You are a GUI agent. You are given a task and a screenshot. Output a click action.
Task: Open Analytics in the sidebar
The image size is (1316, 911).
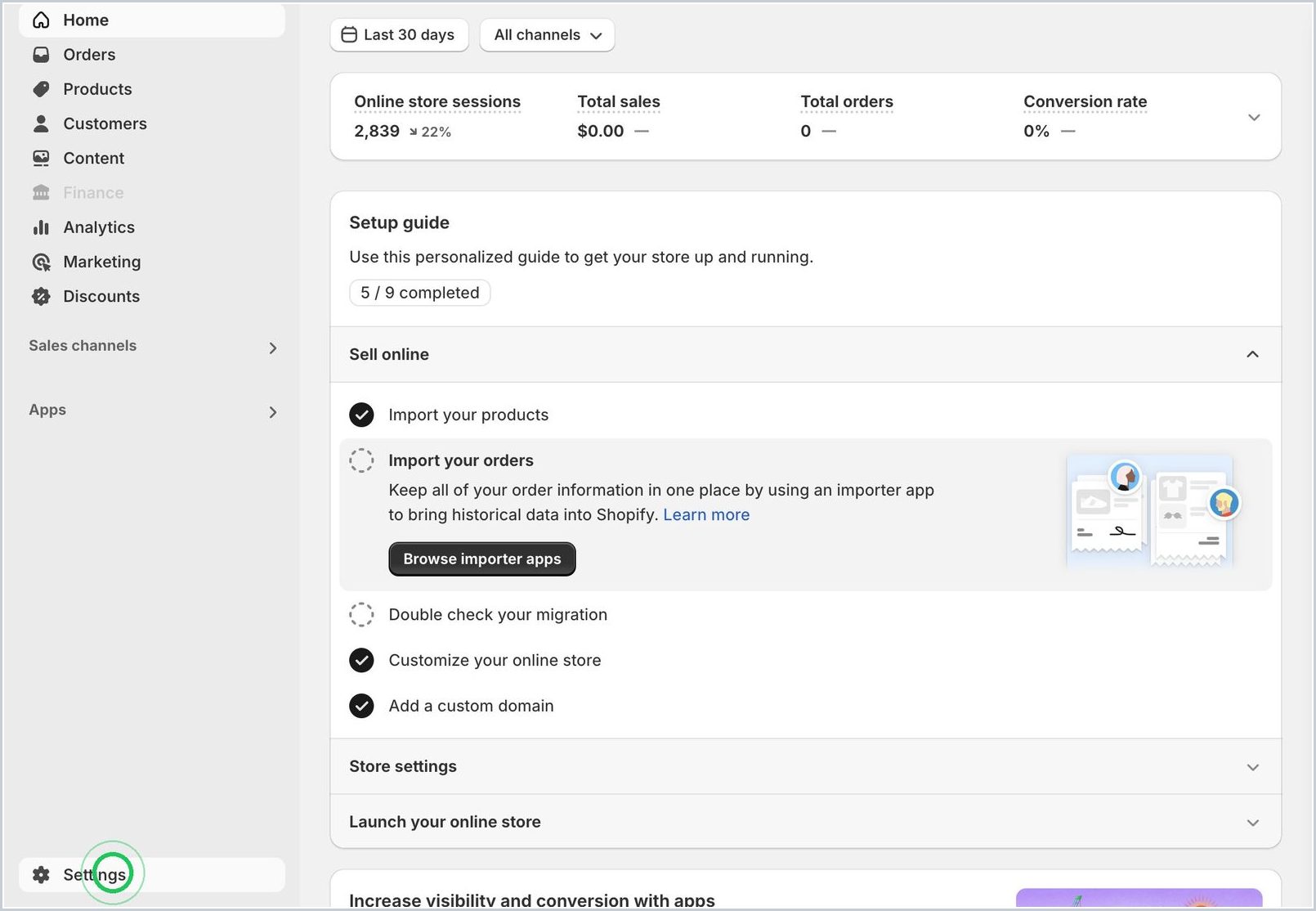(x=152, y=227)
